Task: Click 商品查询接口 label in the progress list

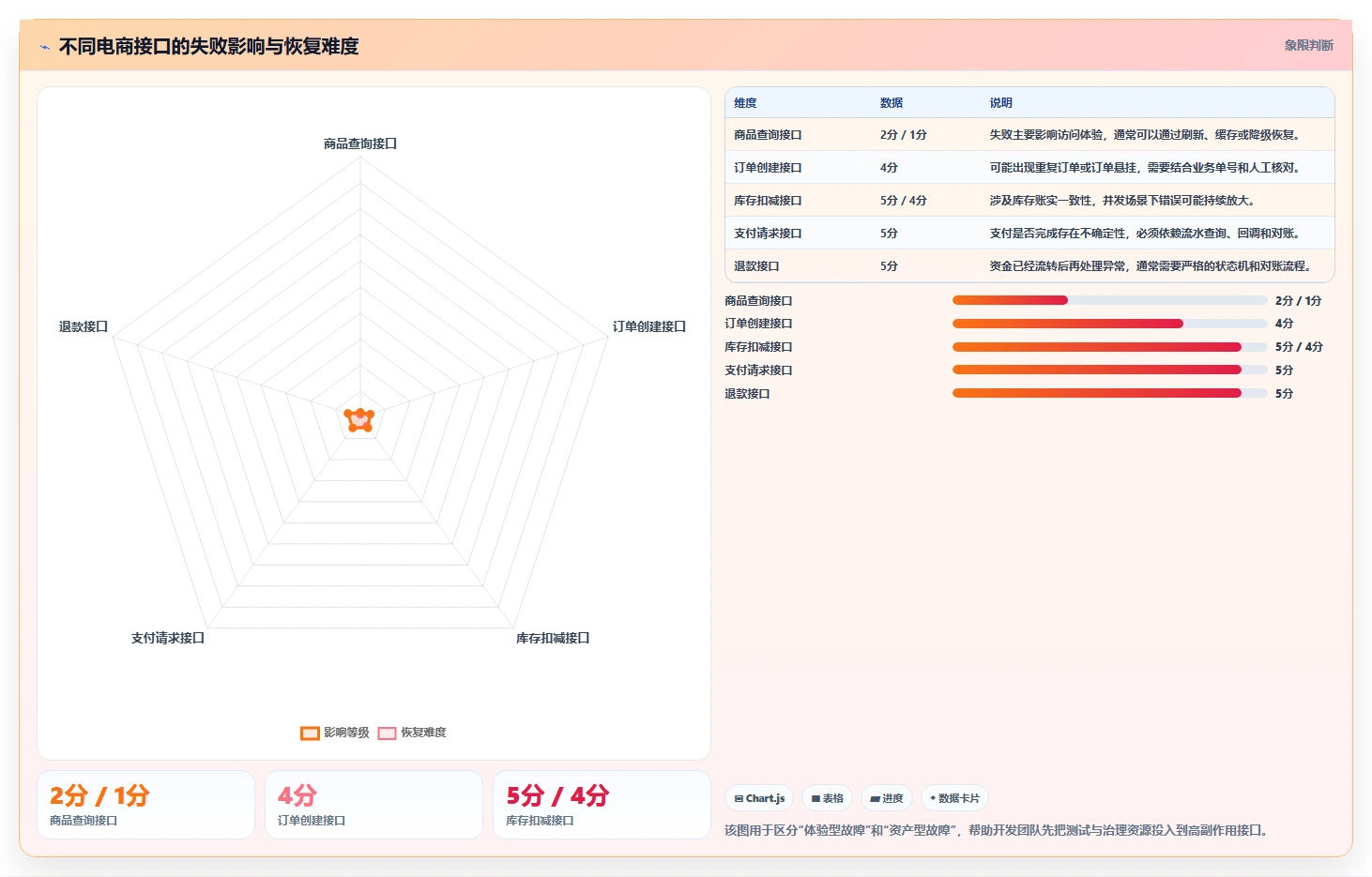Action: tap(758, 301)
